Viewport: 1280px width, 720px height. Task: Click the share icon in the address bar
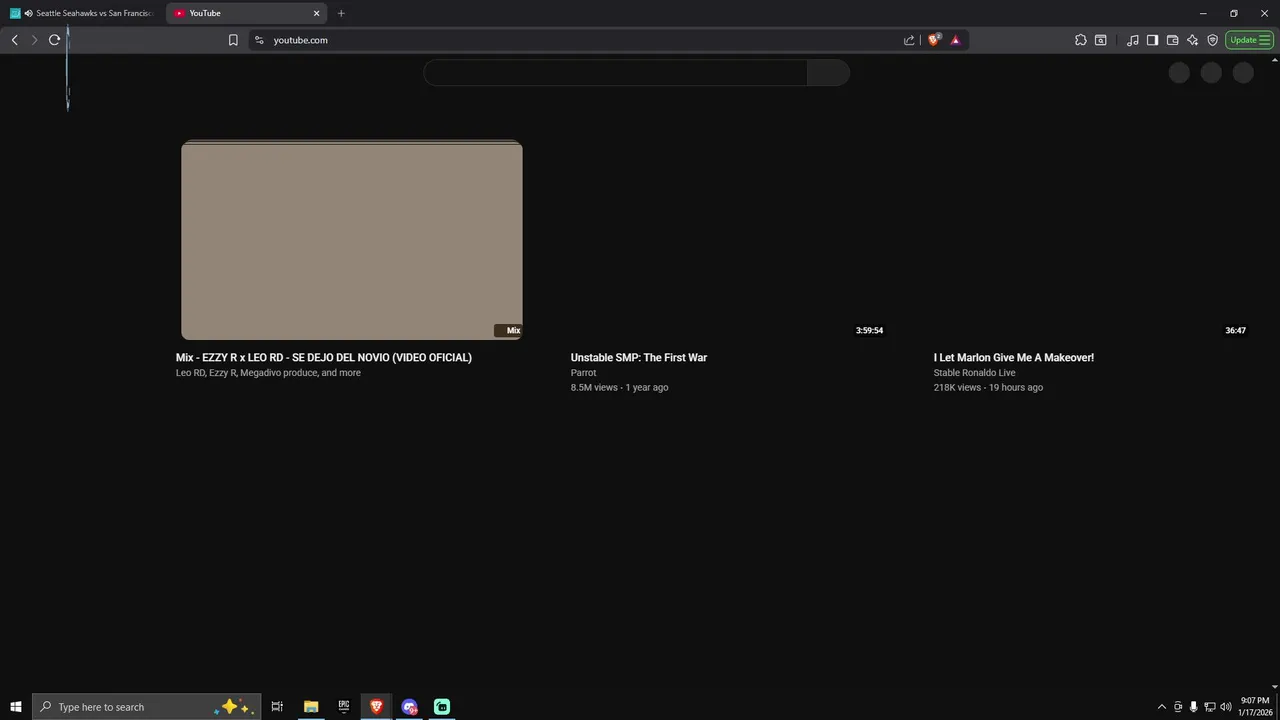click(x=909, y=40)
